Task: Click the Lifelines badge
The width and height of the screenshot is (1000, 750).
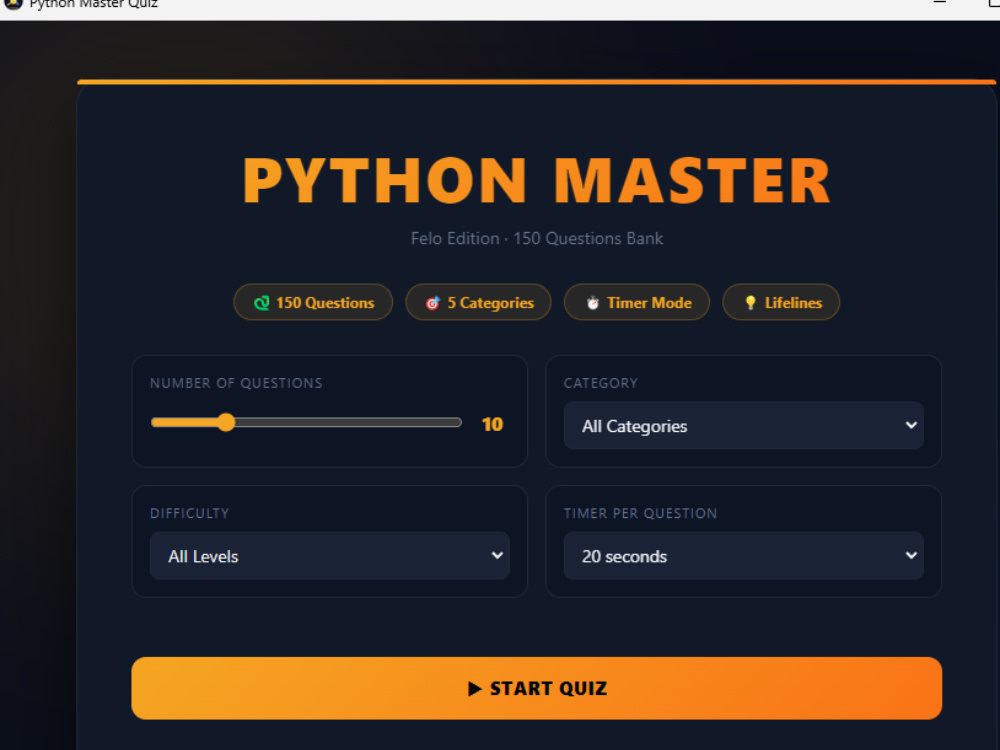Action: 781,302
